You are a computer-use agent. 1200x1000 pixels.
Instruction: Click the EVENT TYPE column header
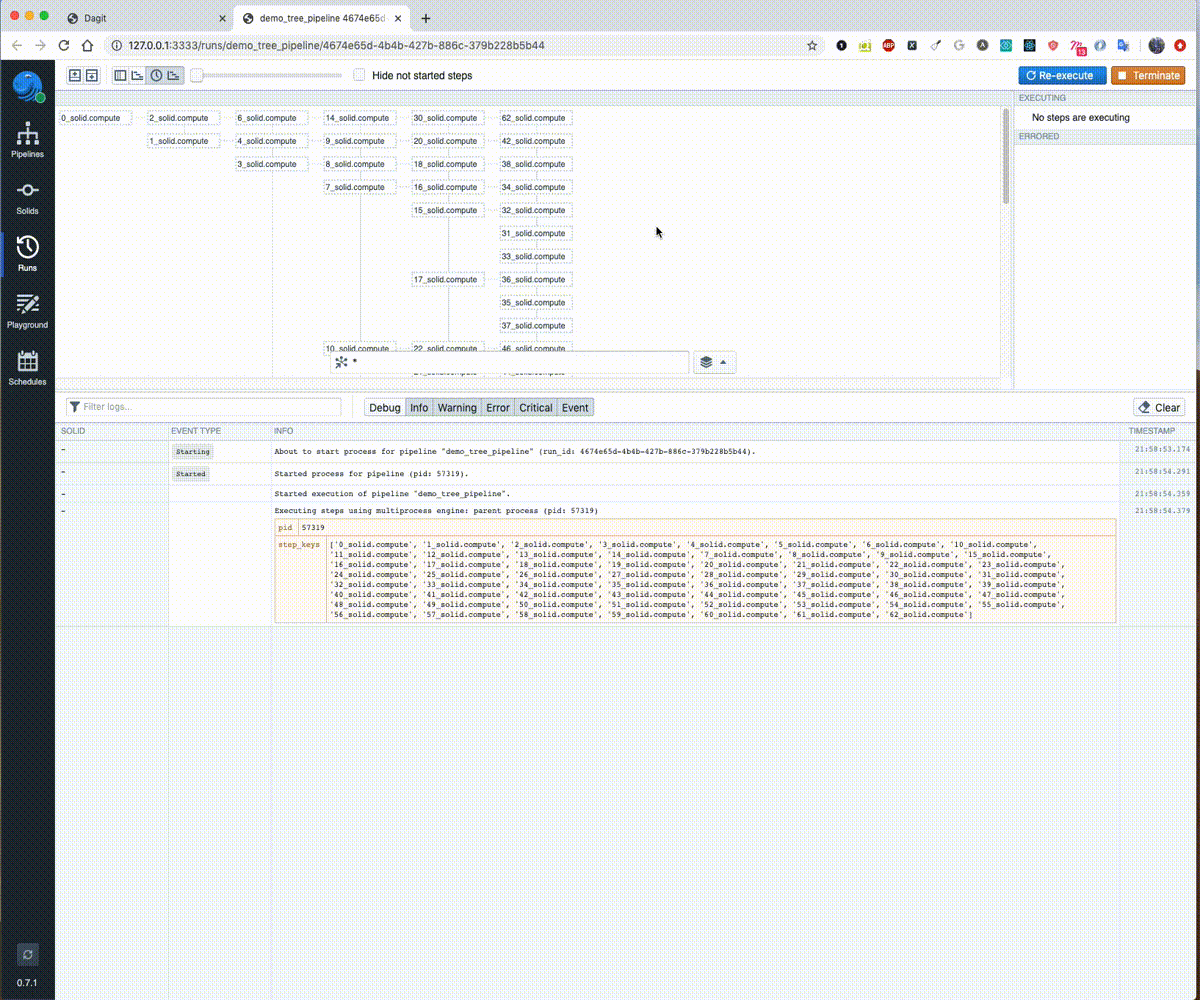coord(196,431)
